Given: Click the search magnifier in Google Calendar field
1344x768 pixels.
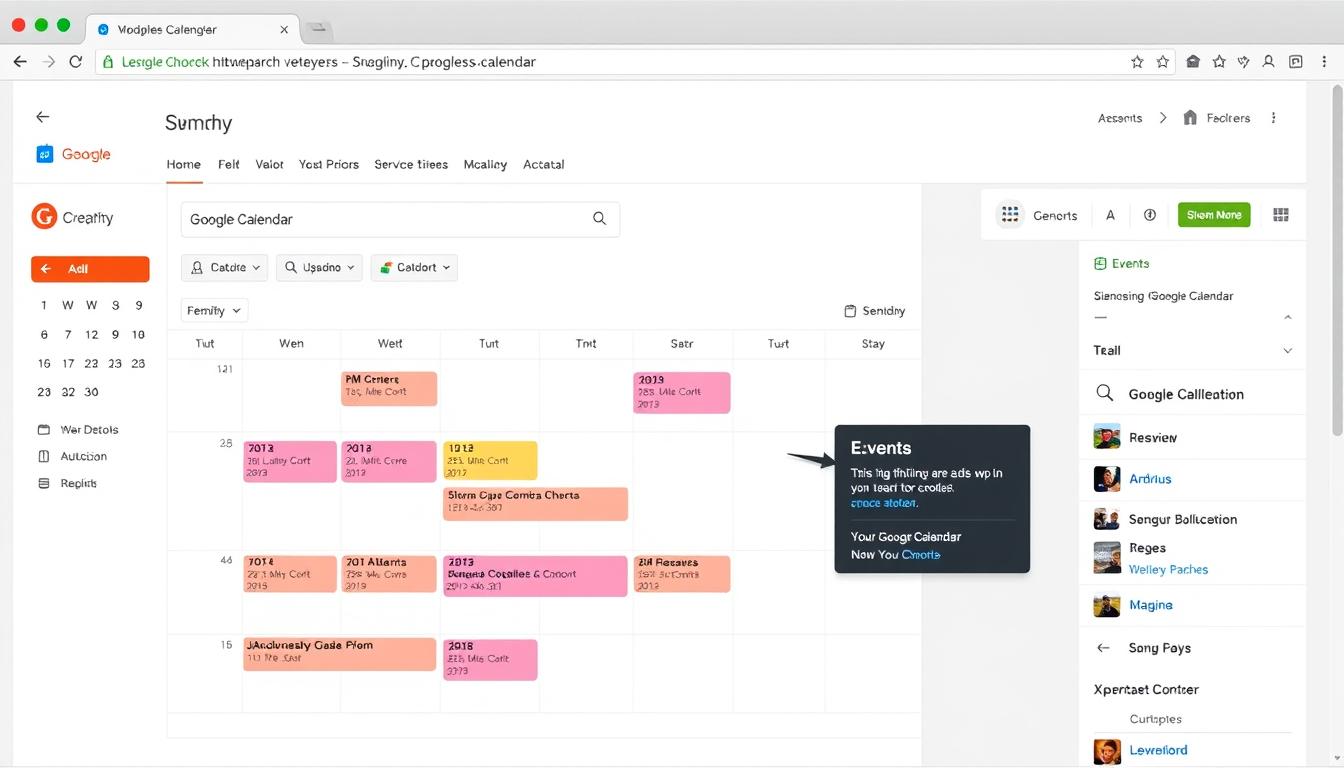Looking at the screenshot, I should coord(599,219).
